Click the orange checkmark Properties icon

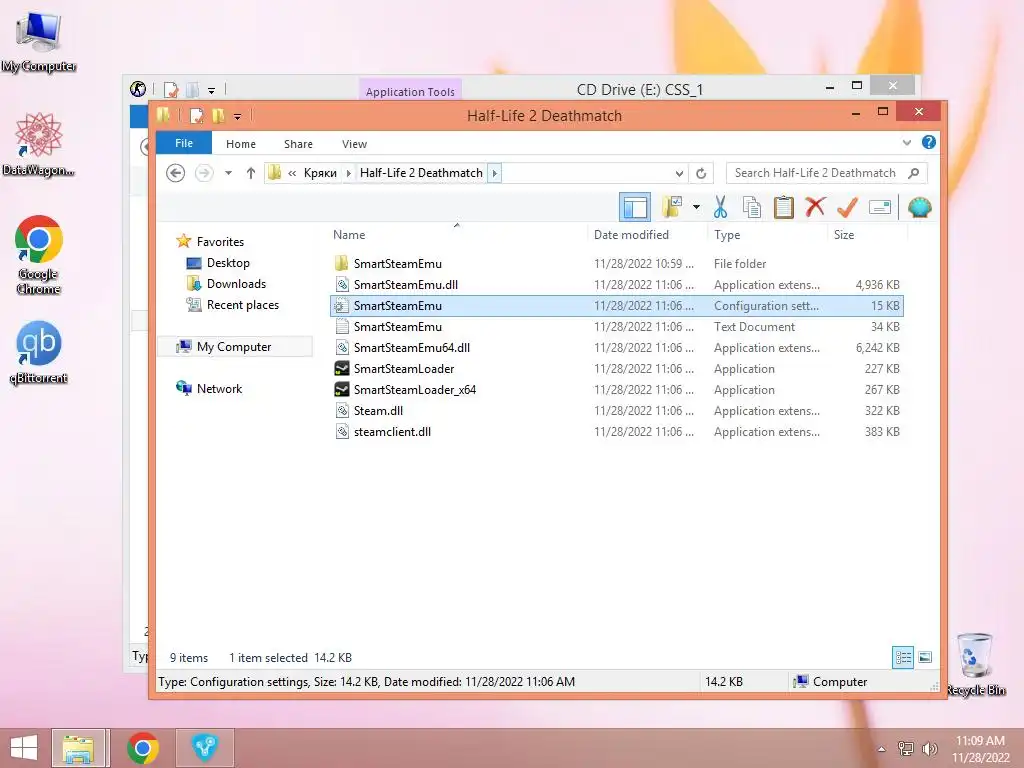point(847,207)
